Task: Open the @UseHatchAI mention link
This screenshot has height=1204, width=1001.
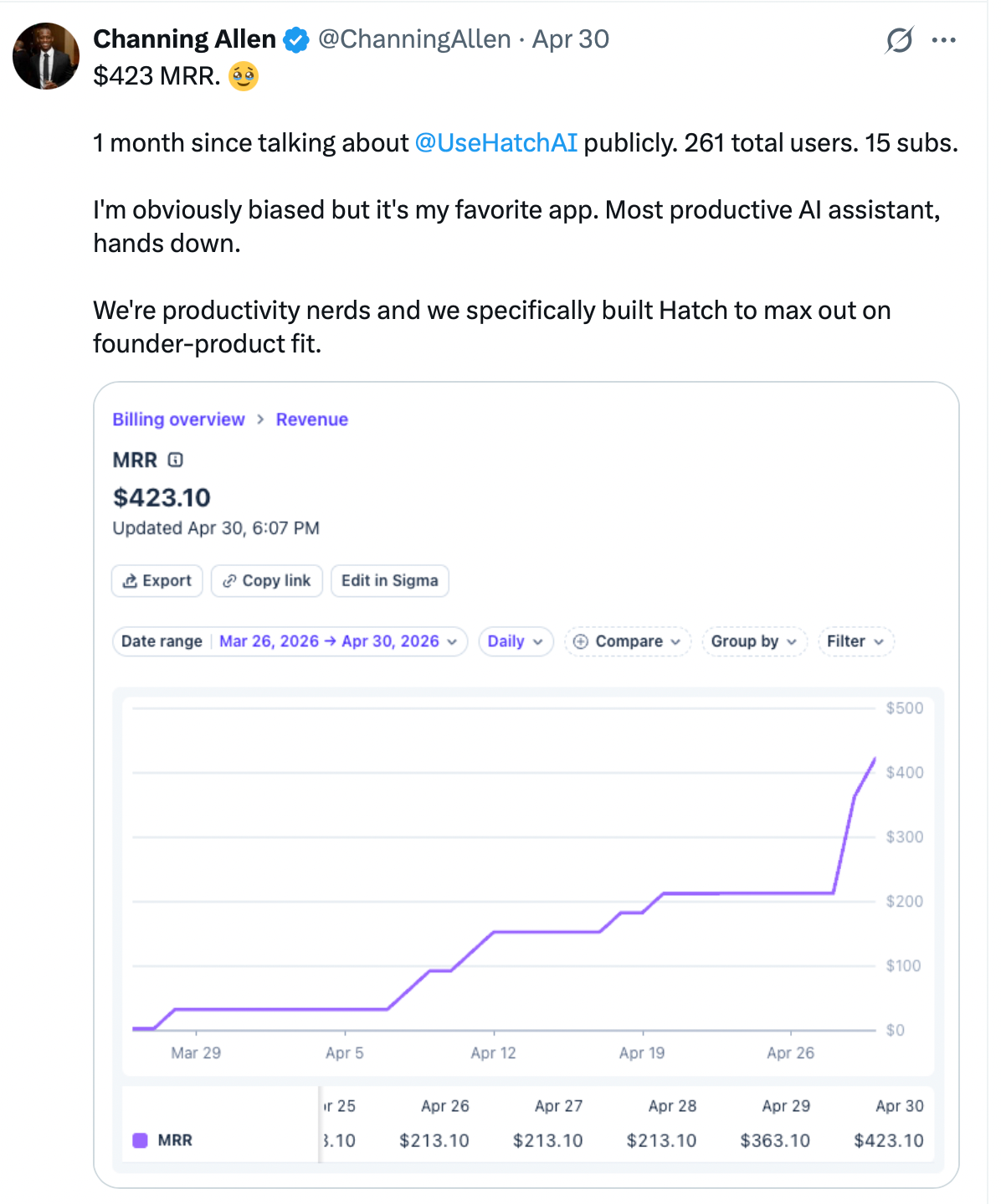Action: coord(496,143)
